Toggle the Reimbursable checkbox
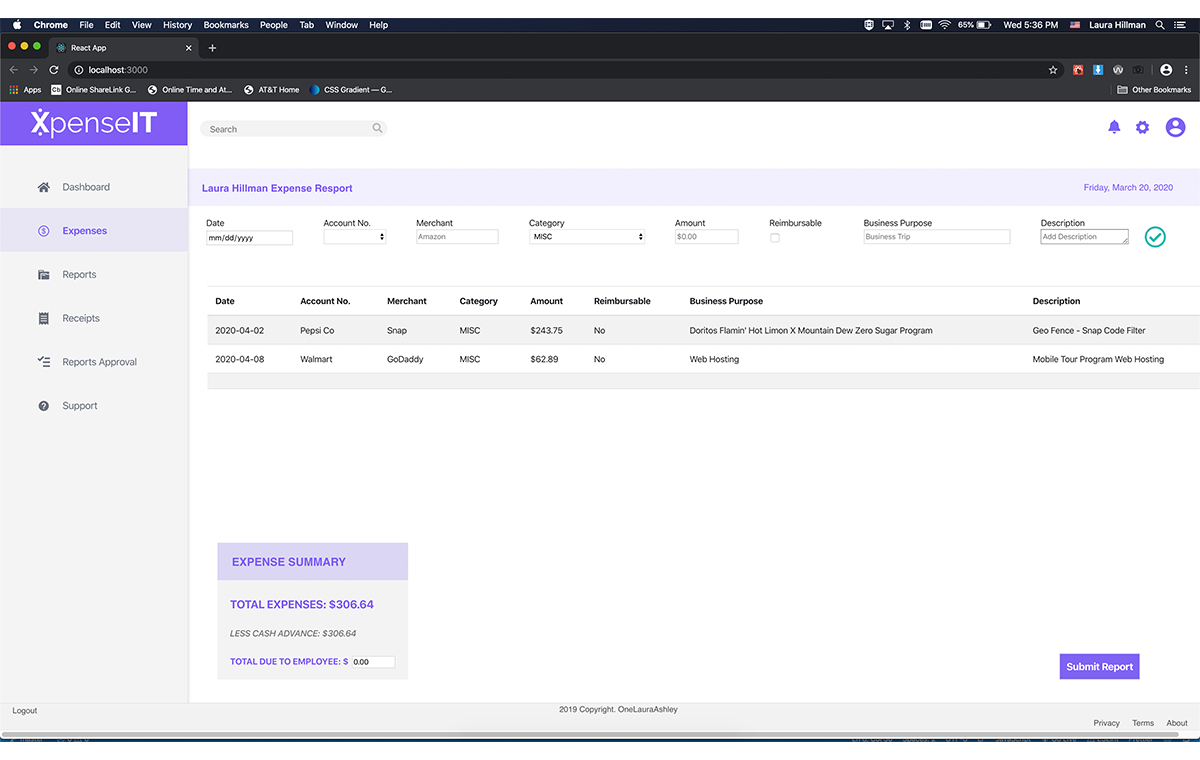This screenshot has height=760, width=1200. 775,238
